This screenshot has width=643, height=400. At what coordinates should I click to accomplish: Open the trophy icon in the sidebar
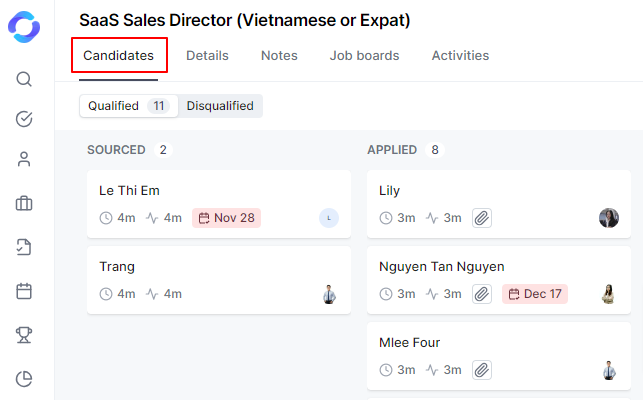pos(25,335)
